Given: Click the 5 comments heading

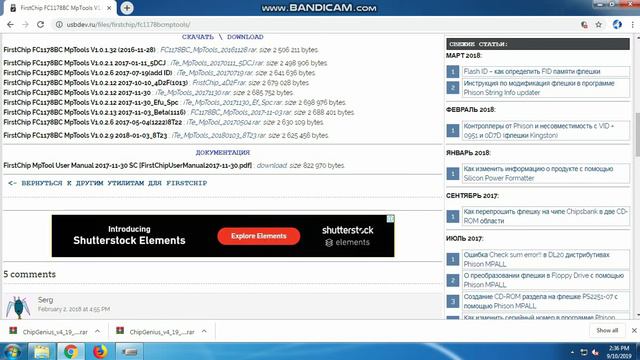Looking at the screenshot, I should tap(30, 274).
